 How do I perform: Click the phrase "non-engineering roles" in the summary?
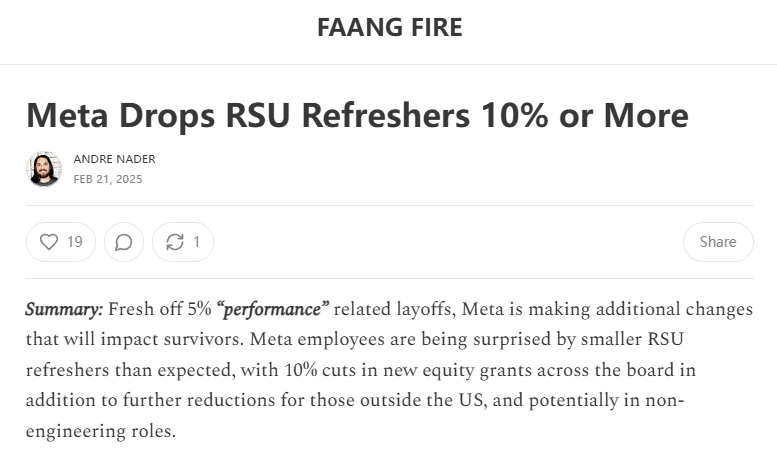(x=355, y=416)
